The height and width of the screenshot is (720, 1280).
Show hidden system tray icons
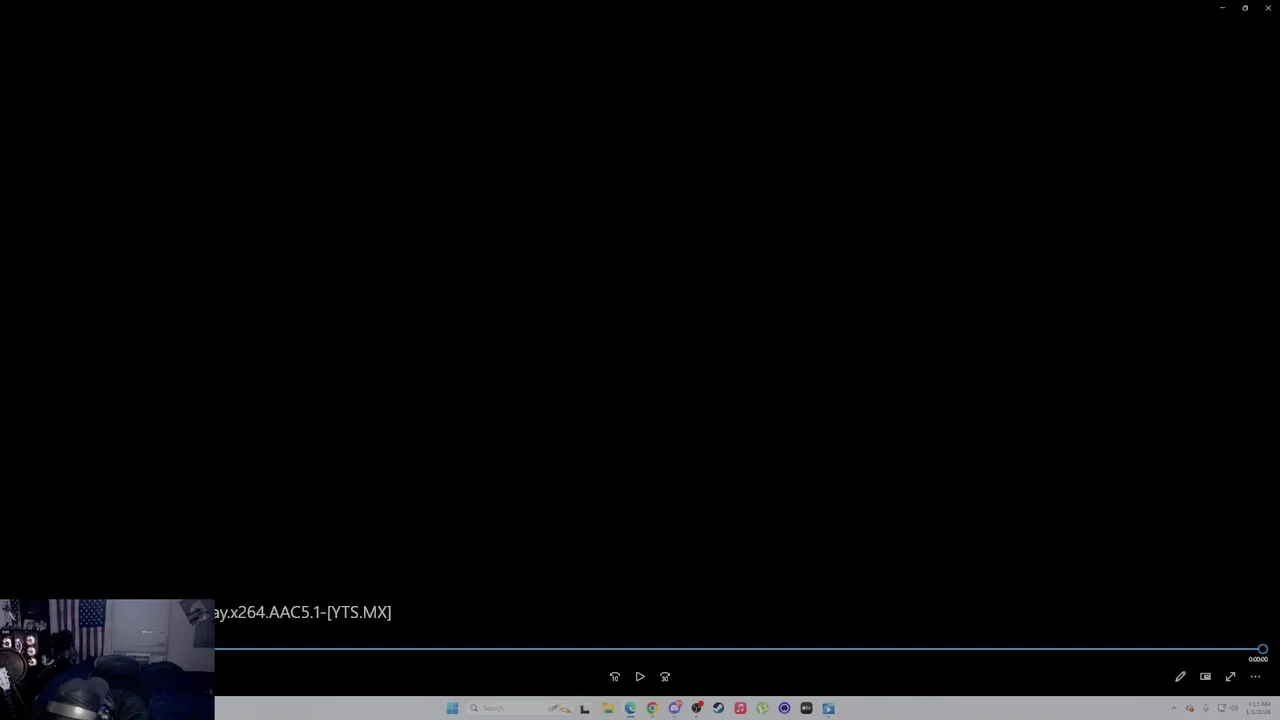tap(1174, 708)
